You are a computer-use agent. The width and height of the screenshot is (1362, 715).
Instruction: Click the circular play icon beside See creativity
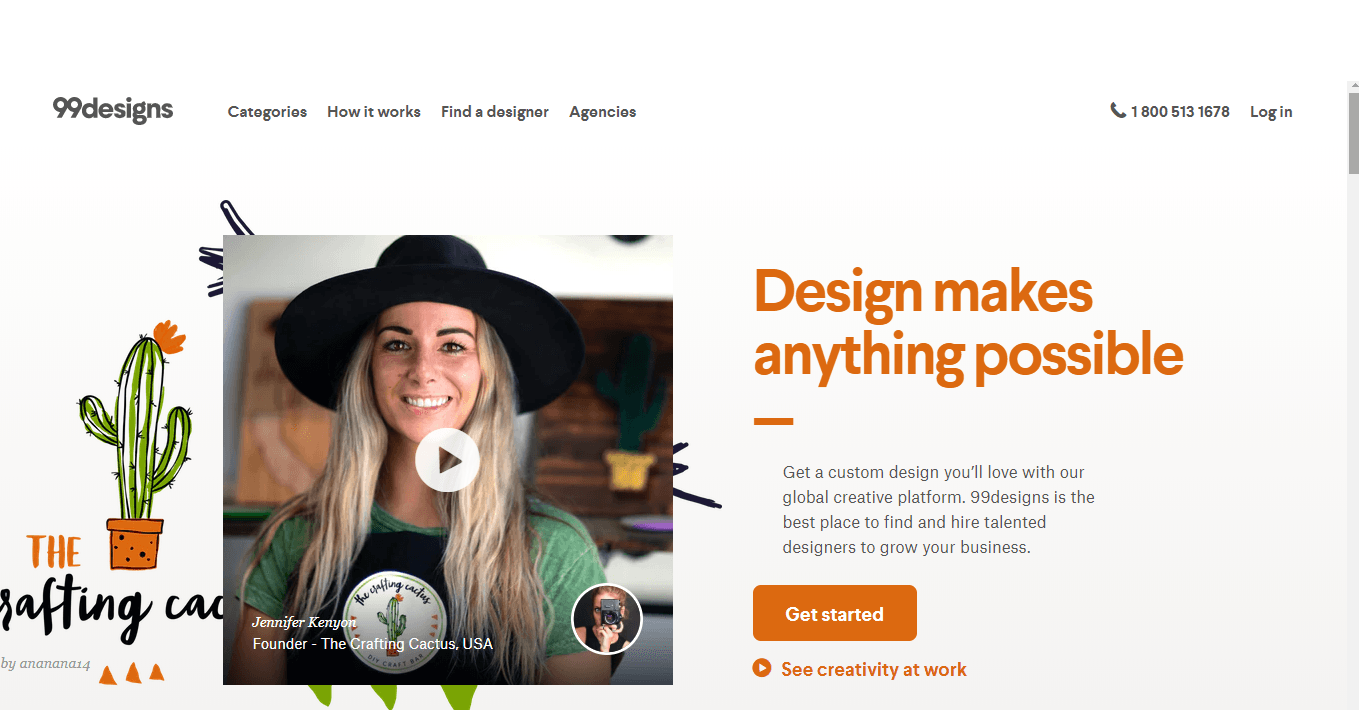[762, 668]
